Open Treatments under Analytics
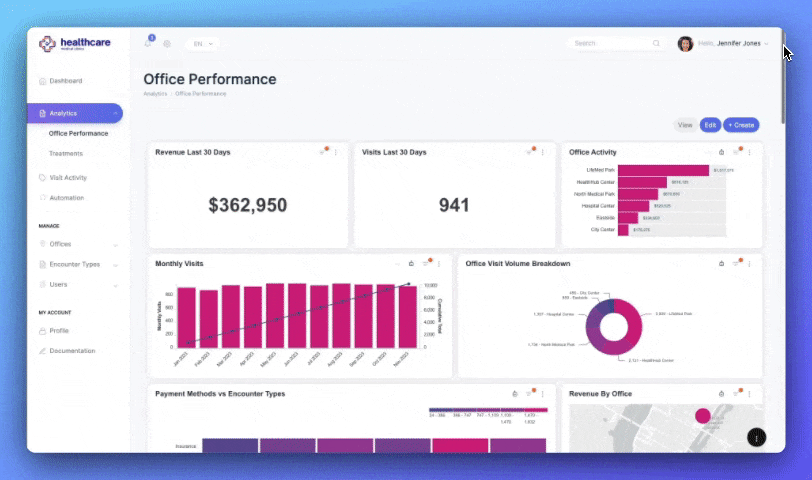 pyautogui.click(x=66, y=153)
